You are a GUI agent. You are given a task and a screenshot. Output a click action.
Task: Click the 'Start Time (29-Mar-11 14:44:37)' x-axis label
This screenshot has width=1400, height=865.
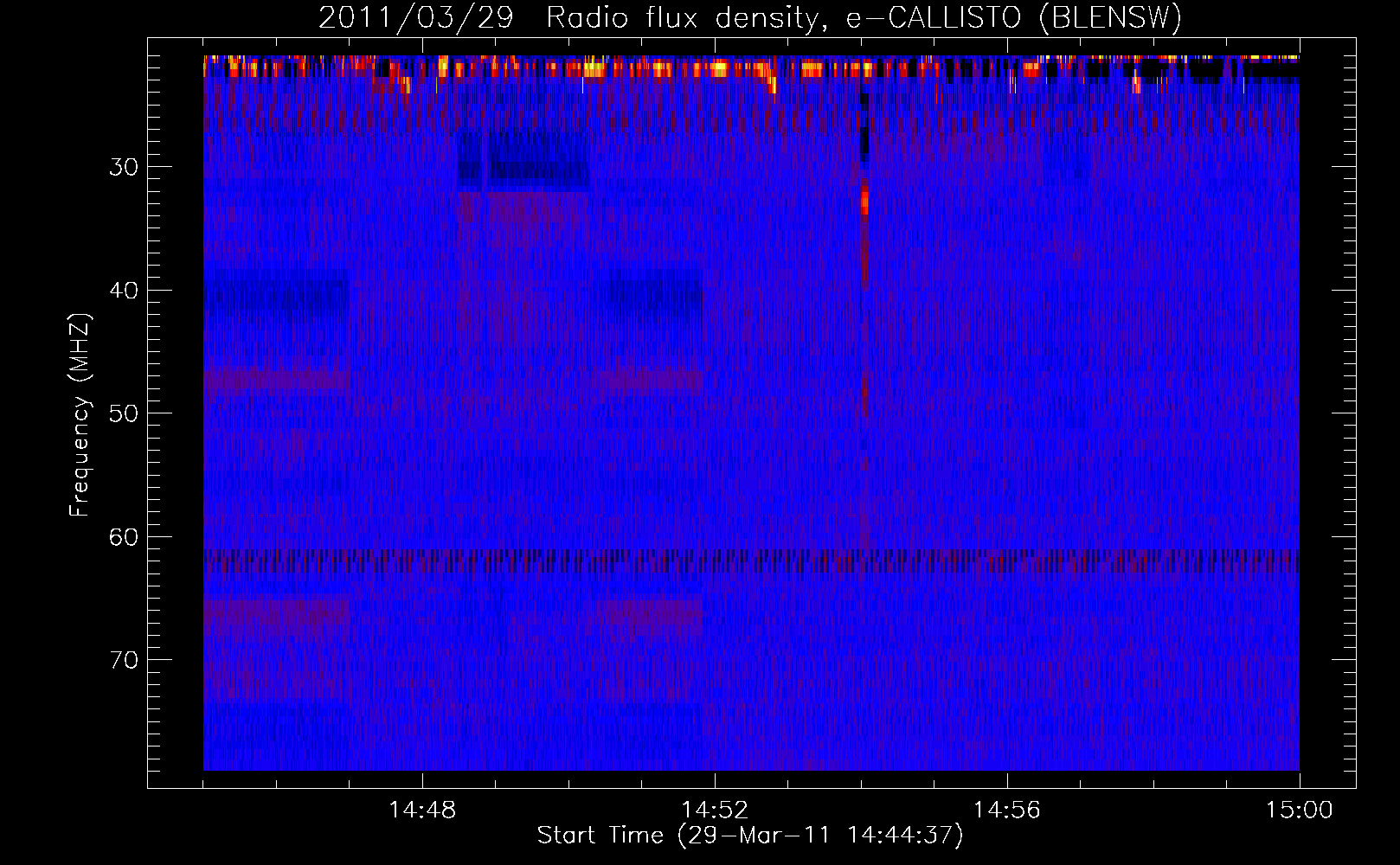click(x=750, y=836)
